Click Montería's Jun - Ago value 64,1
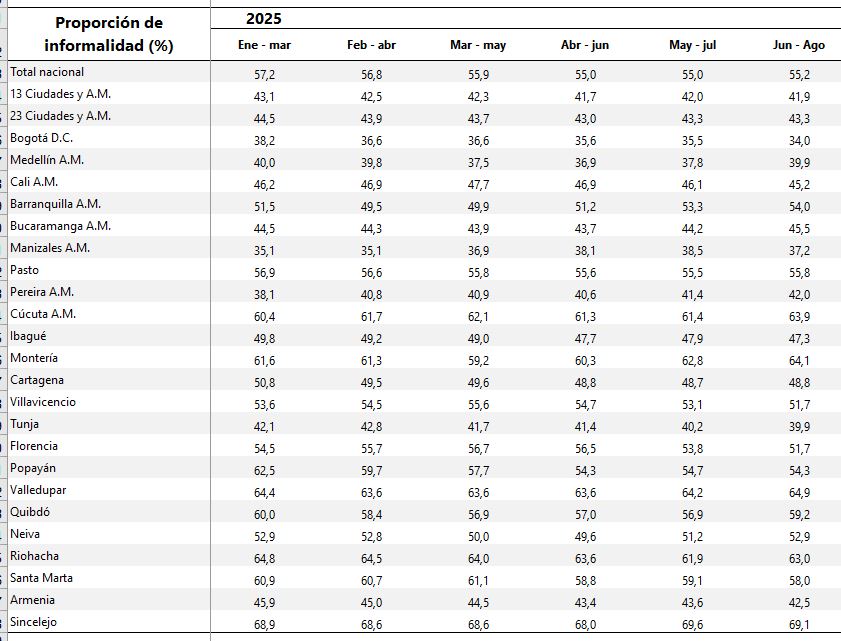 click(x=799, y=360)
